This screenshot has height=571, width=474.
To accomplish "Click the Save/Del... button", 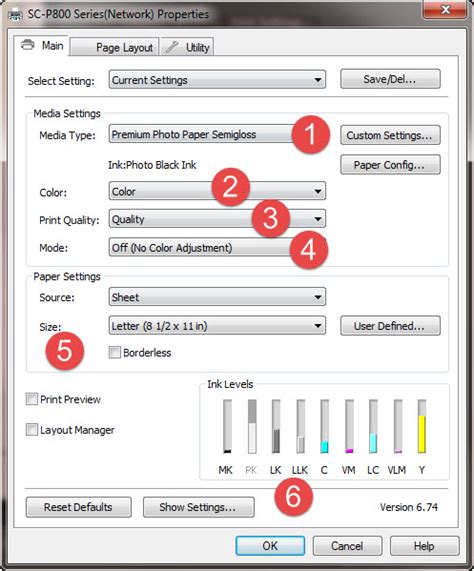I will point(390,79).
